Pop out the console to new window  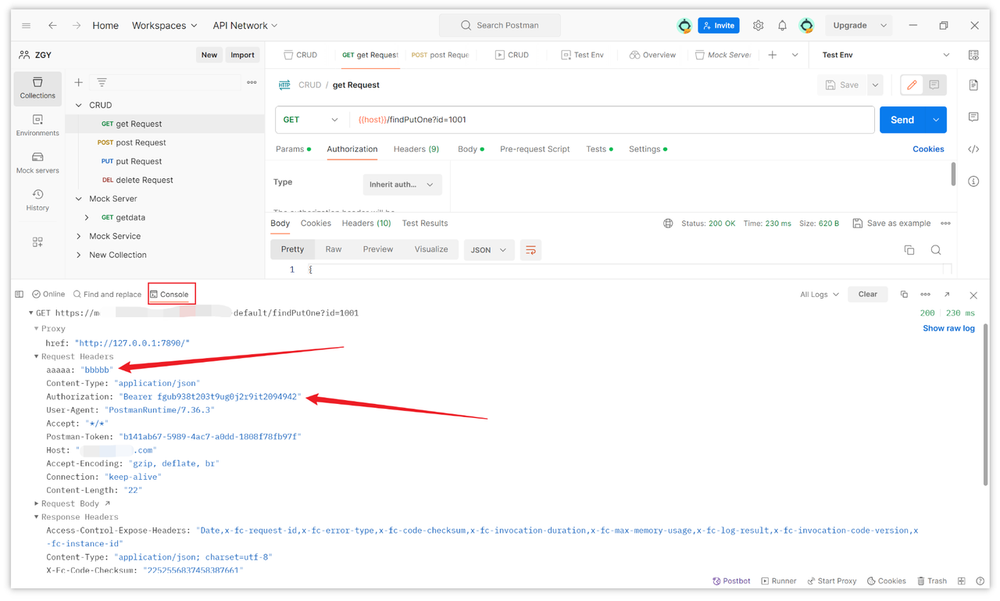click(x=947, y=294)
